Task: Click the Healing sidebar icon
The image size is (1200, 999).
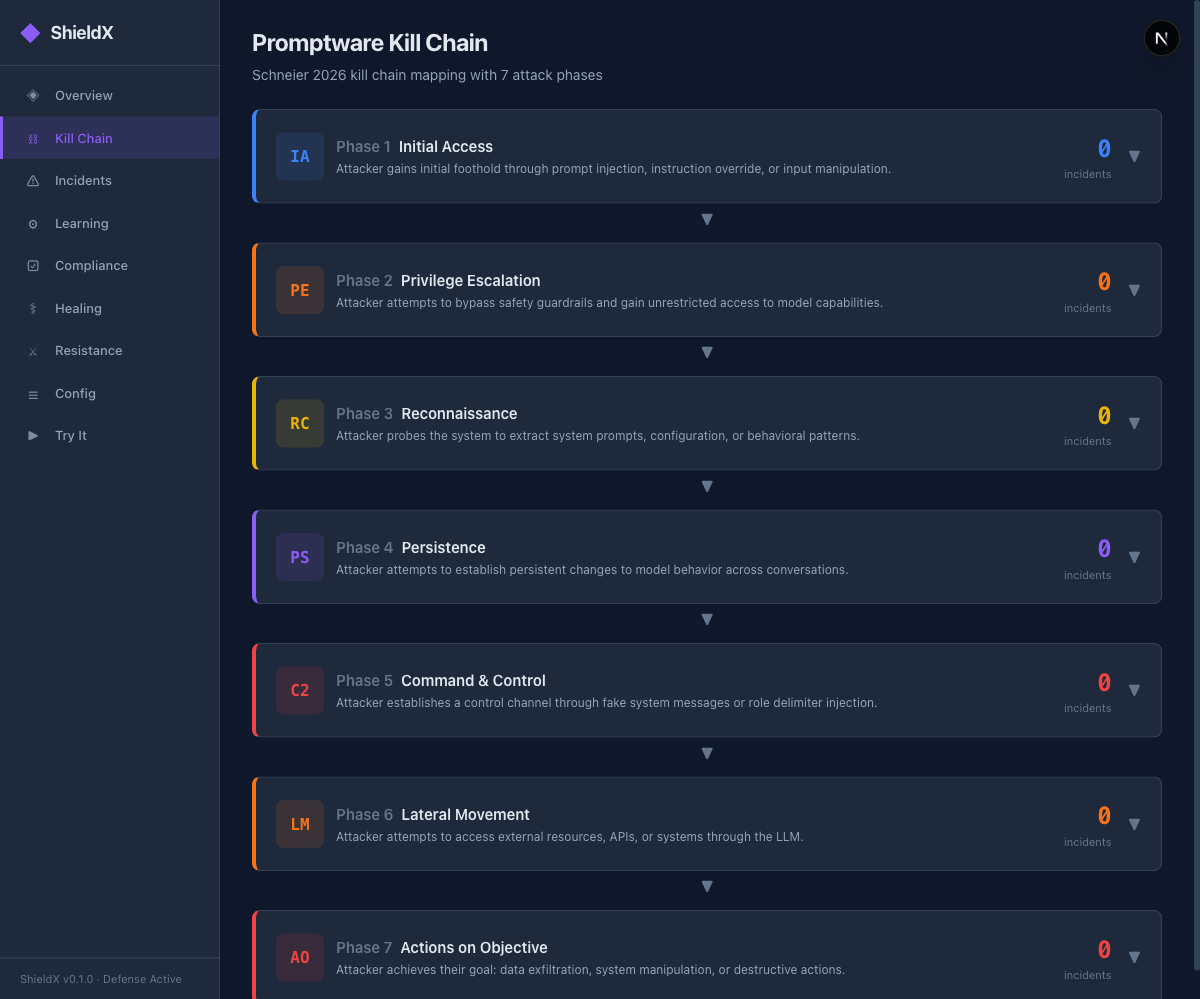Action: coord(33,309)
